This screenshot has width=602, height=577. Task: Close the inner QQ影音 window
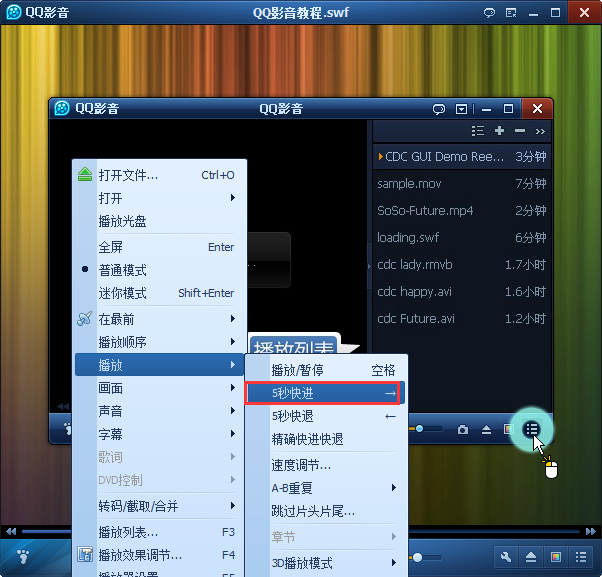537,109
